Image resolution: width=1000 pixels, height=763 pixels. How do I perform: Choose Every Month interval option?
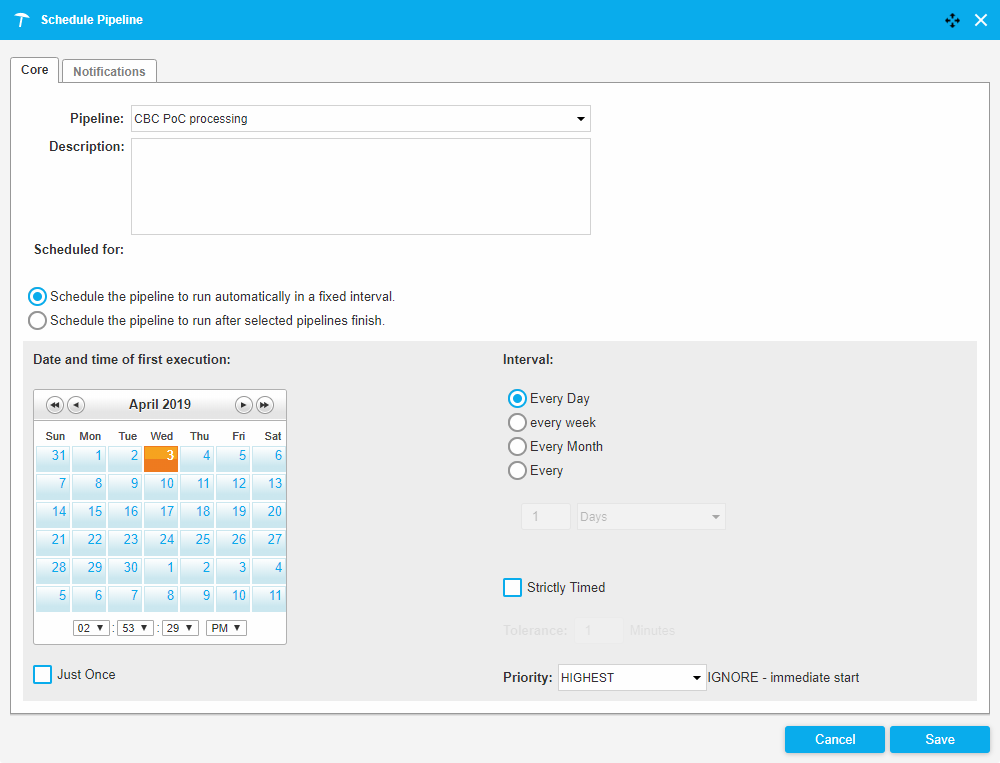pyautogui.click(x=518, y=447)
